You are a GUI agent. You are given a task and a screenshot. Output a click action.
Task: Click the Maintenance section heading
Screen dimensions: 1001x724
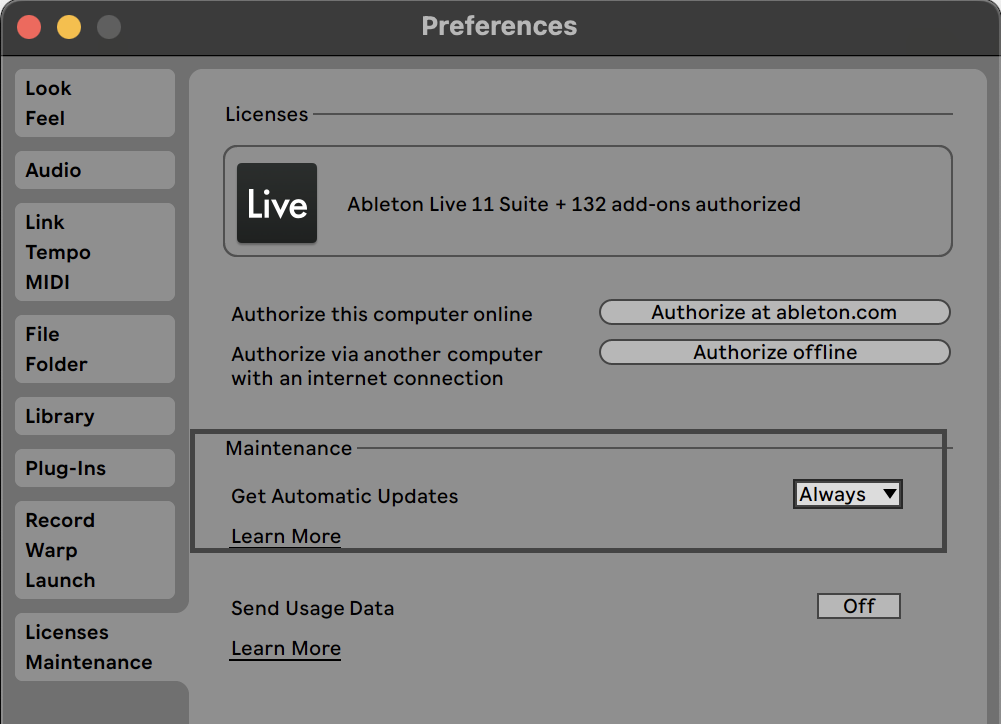pos(289,448)
